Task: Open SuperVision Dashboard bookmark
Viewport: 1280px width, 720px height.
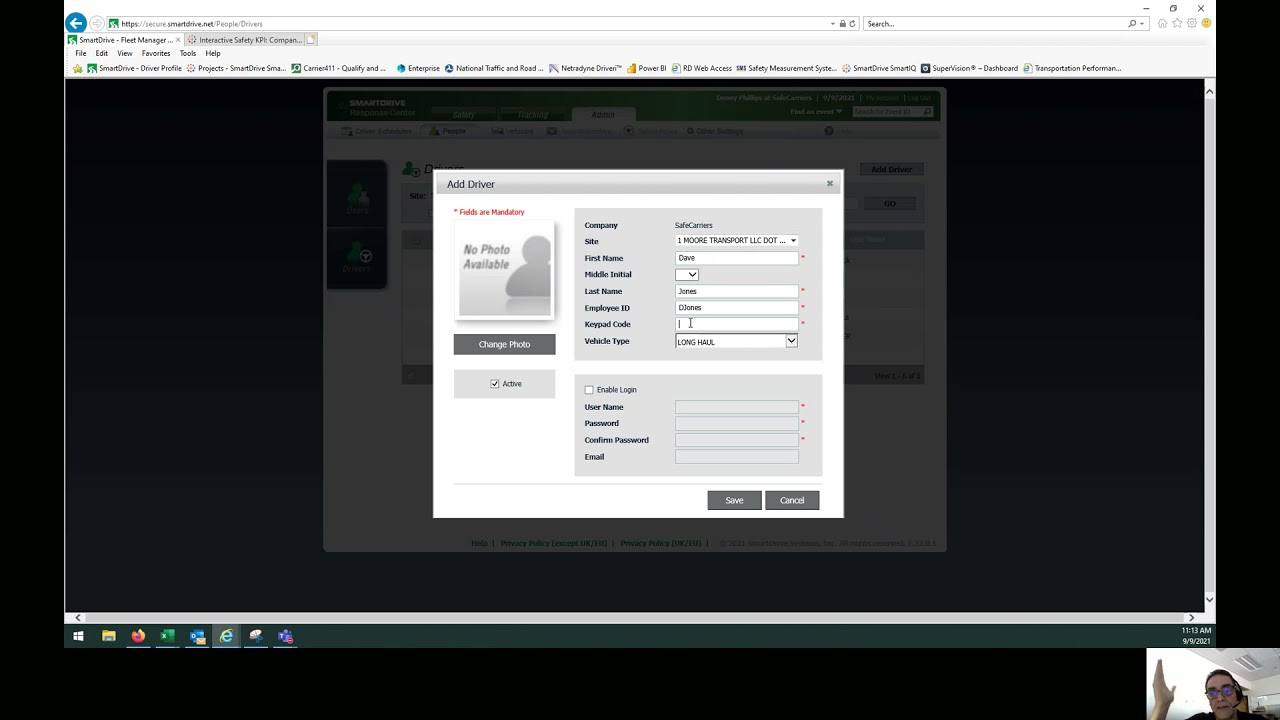Action: click(x=969, y=68)
